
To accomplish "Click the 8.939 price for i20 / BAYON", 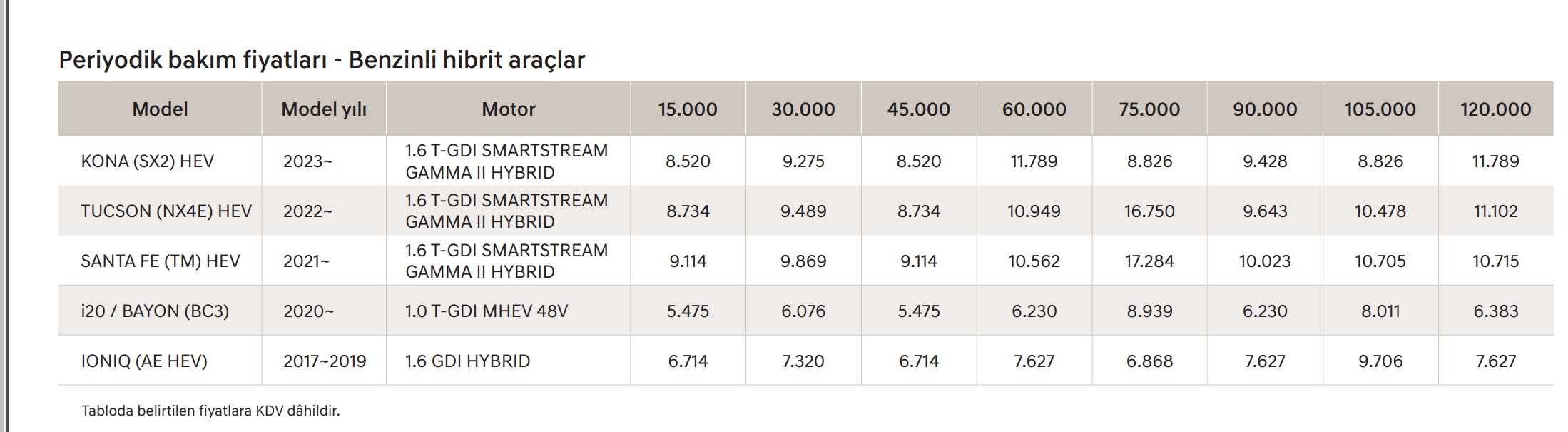I will pyautogui.click(x=1149, y=311).
